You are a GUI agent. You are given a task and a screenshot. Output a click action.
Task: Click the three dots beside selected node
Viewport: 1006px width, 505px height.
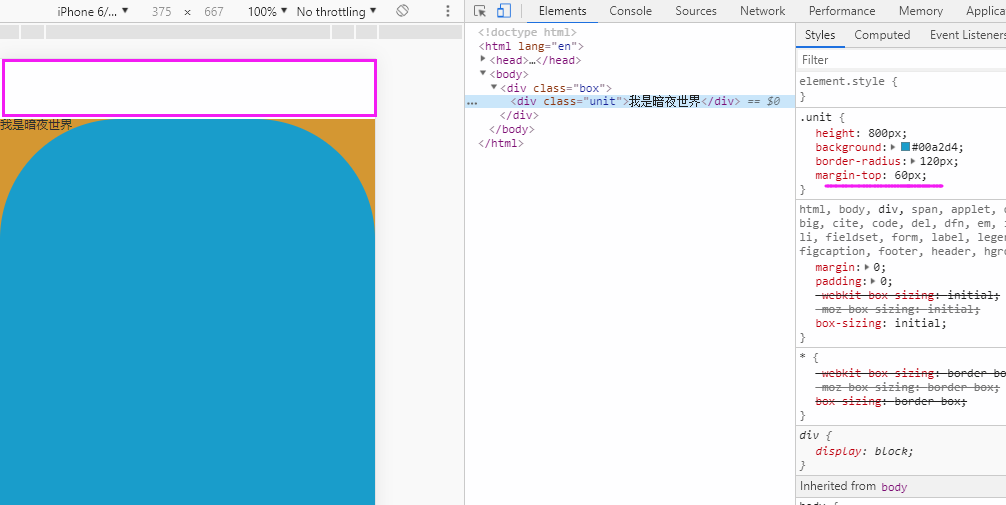coord(472,102)
